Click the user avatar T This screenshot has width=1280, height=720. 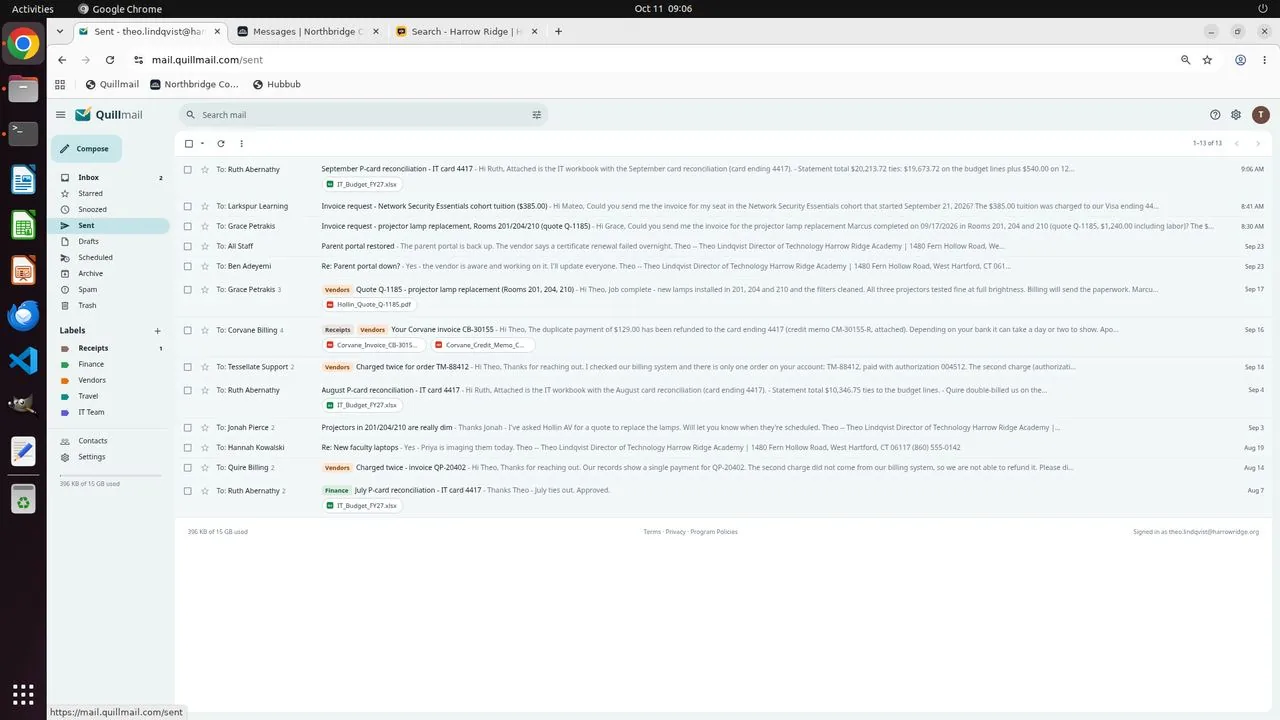click(1260, 115)
